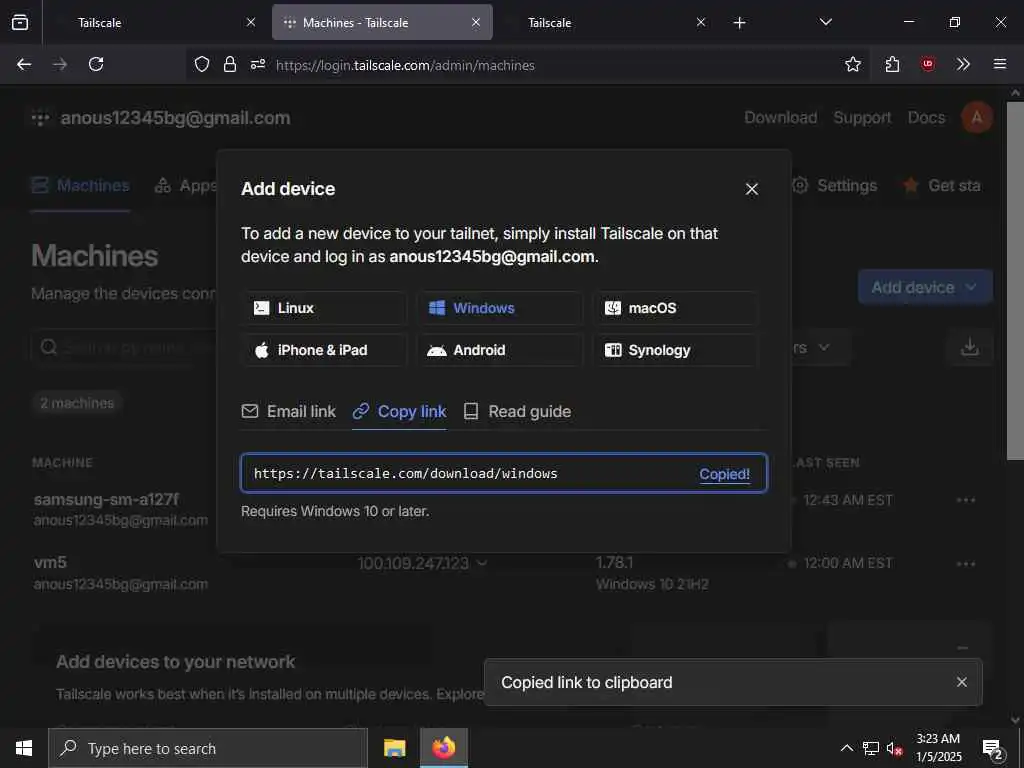Image resolution: width=1024 pixels, height=768 pixels.
Task: Close the Add device dialog
Action: pyautogui.click(x=752, y=189)
